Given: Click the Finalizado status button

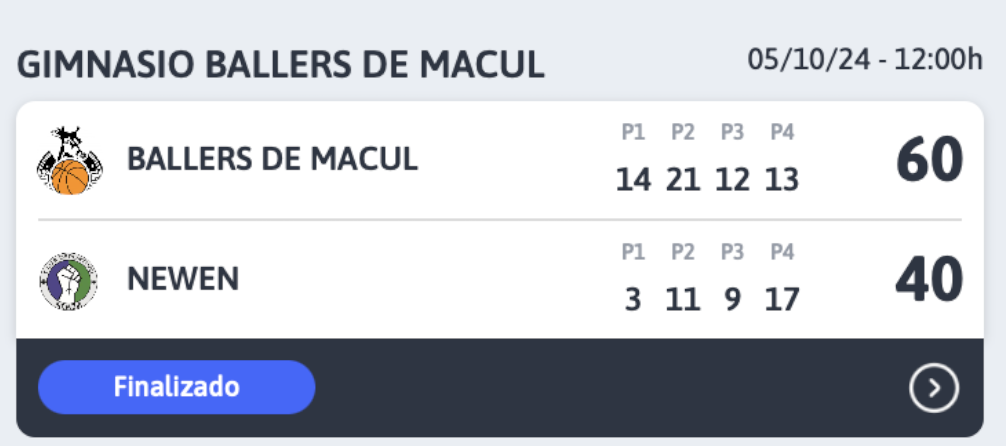Looking at the screenshot, I should [176, 387].
